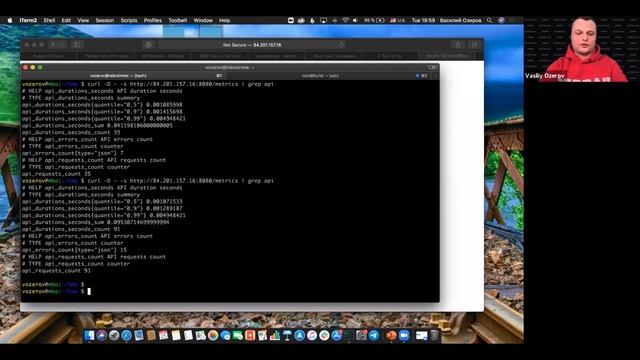Open the Help menu
Image resolution: width=640 pixels, height=360 pixels.
point(224,20)
